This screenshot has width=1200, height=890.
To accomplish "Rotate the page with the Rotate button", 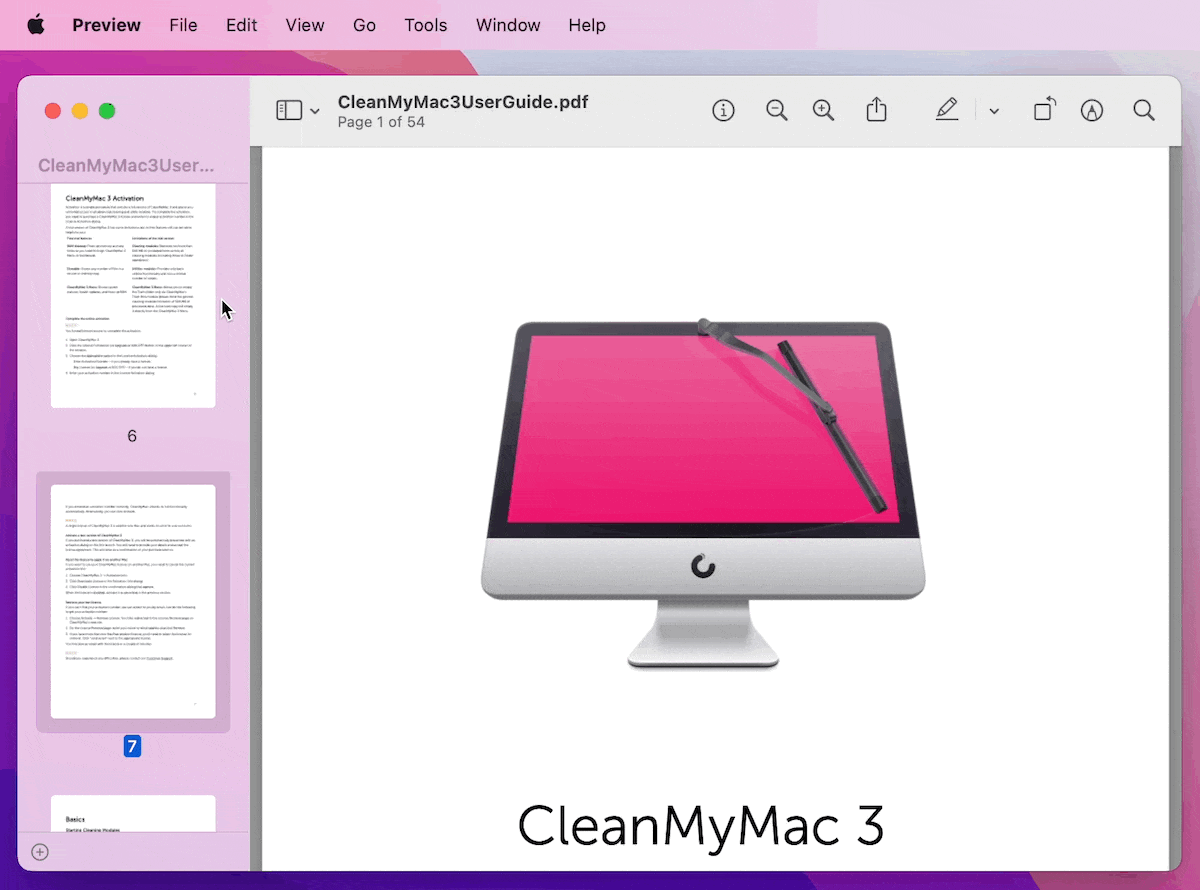I will 1044,109.
